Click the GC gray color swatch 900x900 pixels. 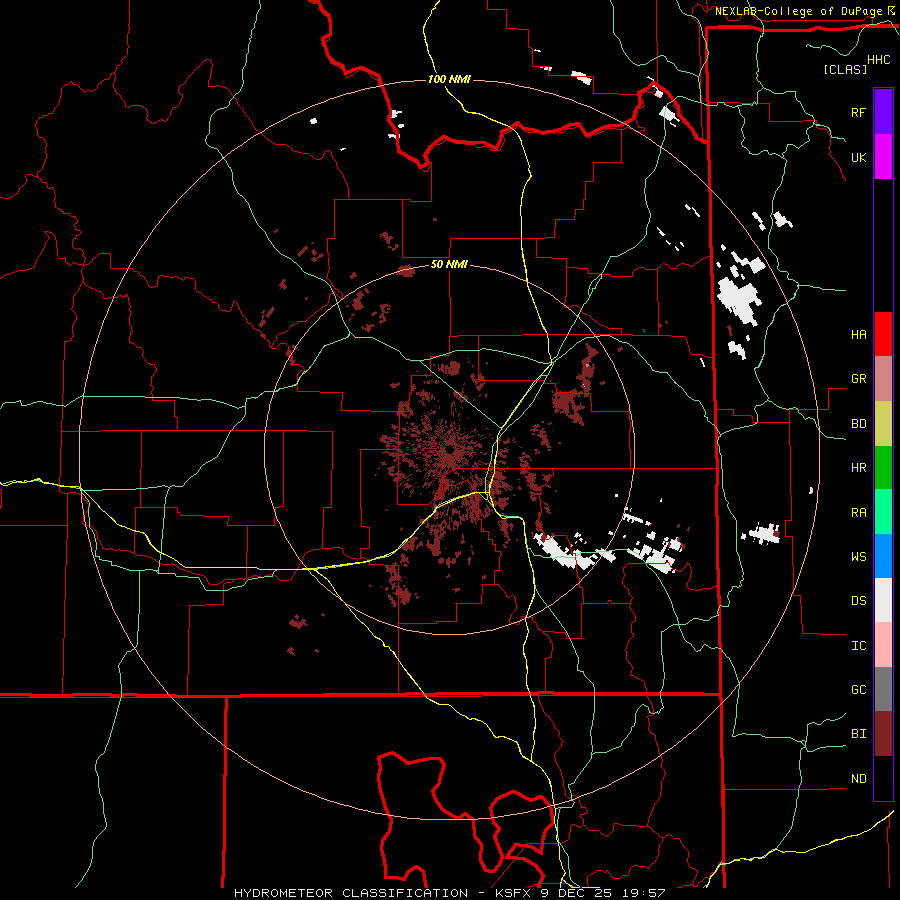[x=883, y=689]
